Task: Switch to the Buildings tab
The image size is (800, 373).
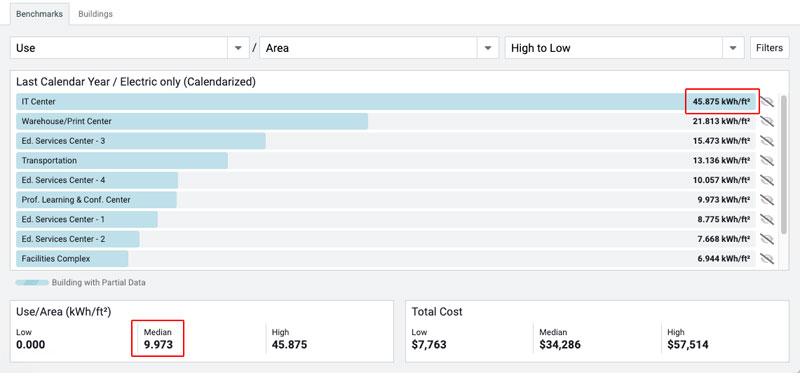Action: 95,14
